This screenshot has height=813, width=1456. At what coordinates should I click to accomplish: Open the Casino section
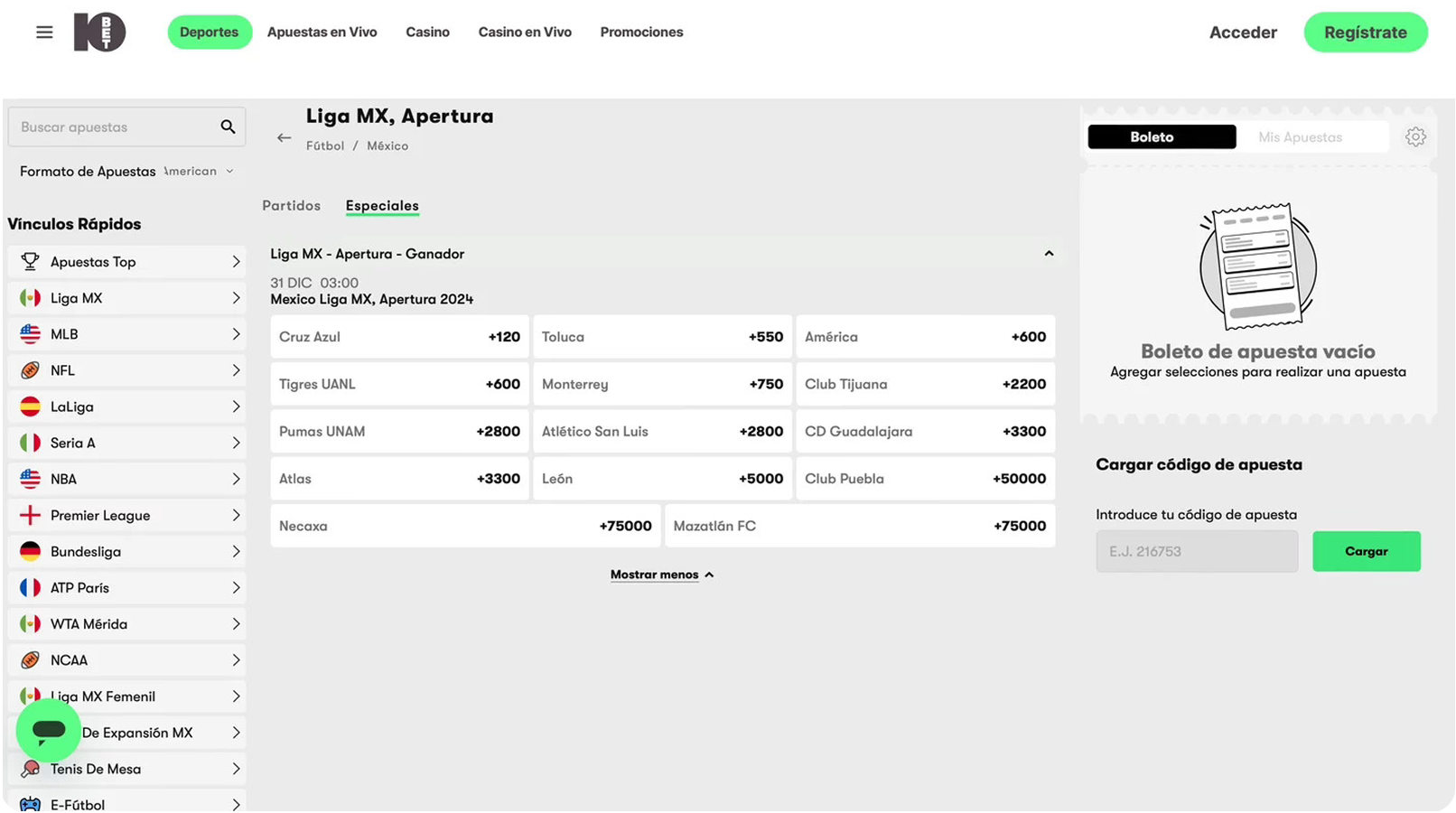(x=427, y=33)
